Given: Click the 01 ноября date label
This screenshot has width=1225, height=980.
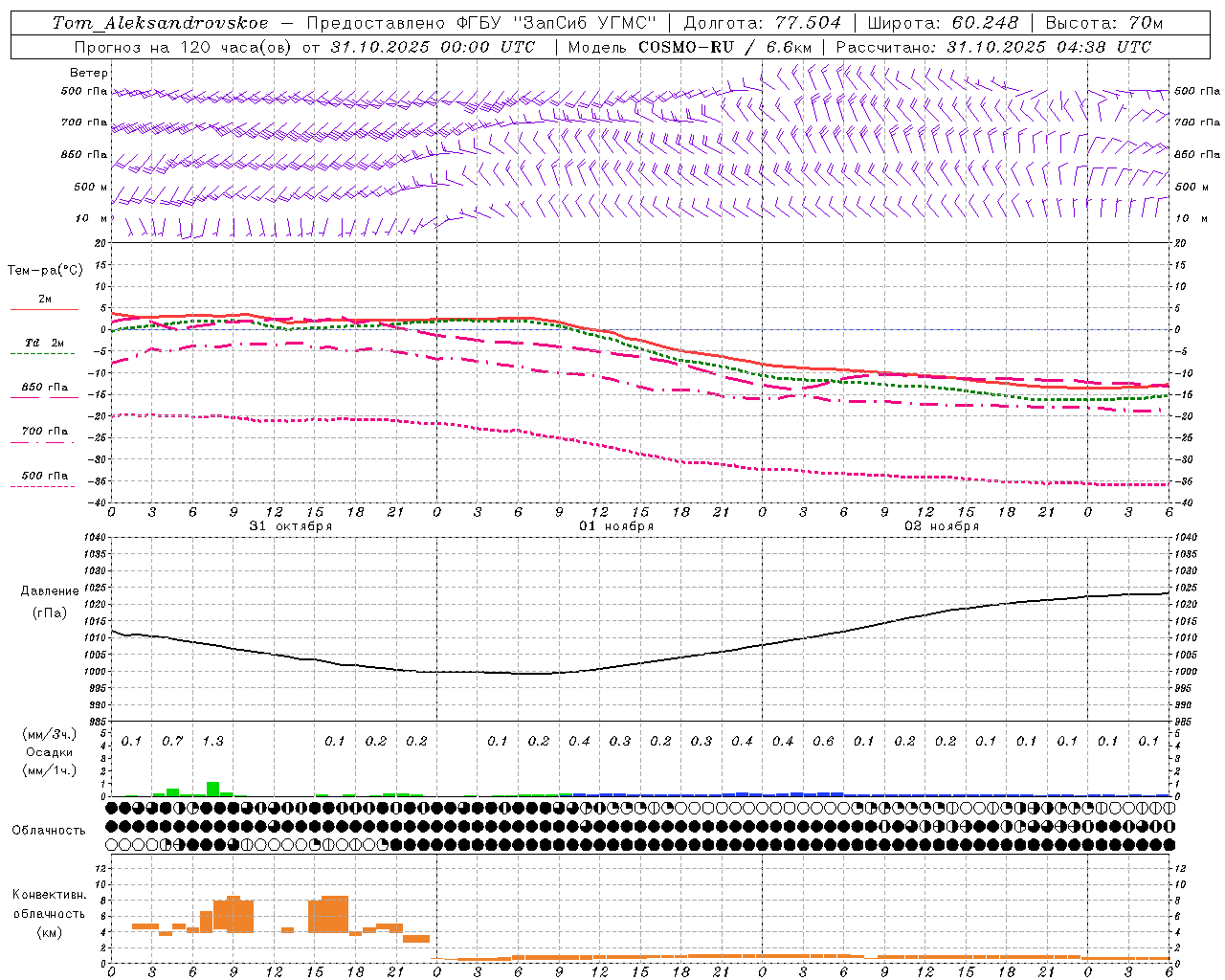Looking at the screenshot, I should (616, 526).
